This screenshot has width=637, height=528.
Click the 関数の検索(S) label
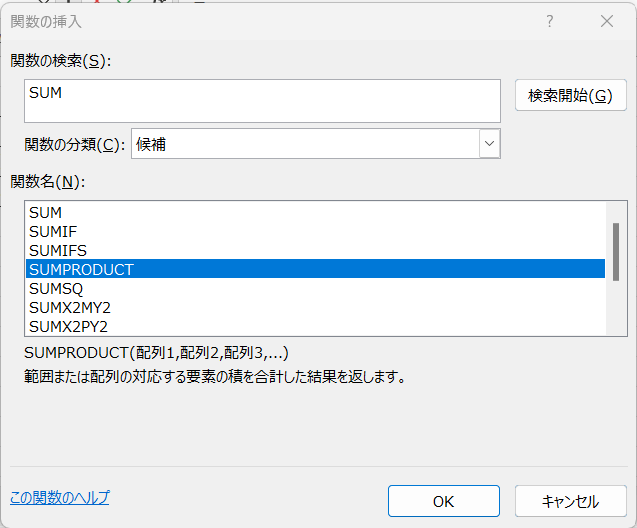(x=59, y=61)
